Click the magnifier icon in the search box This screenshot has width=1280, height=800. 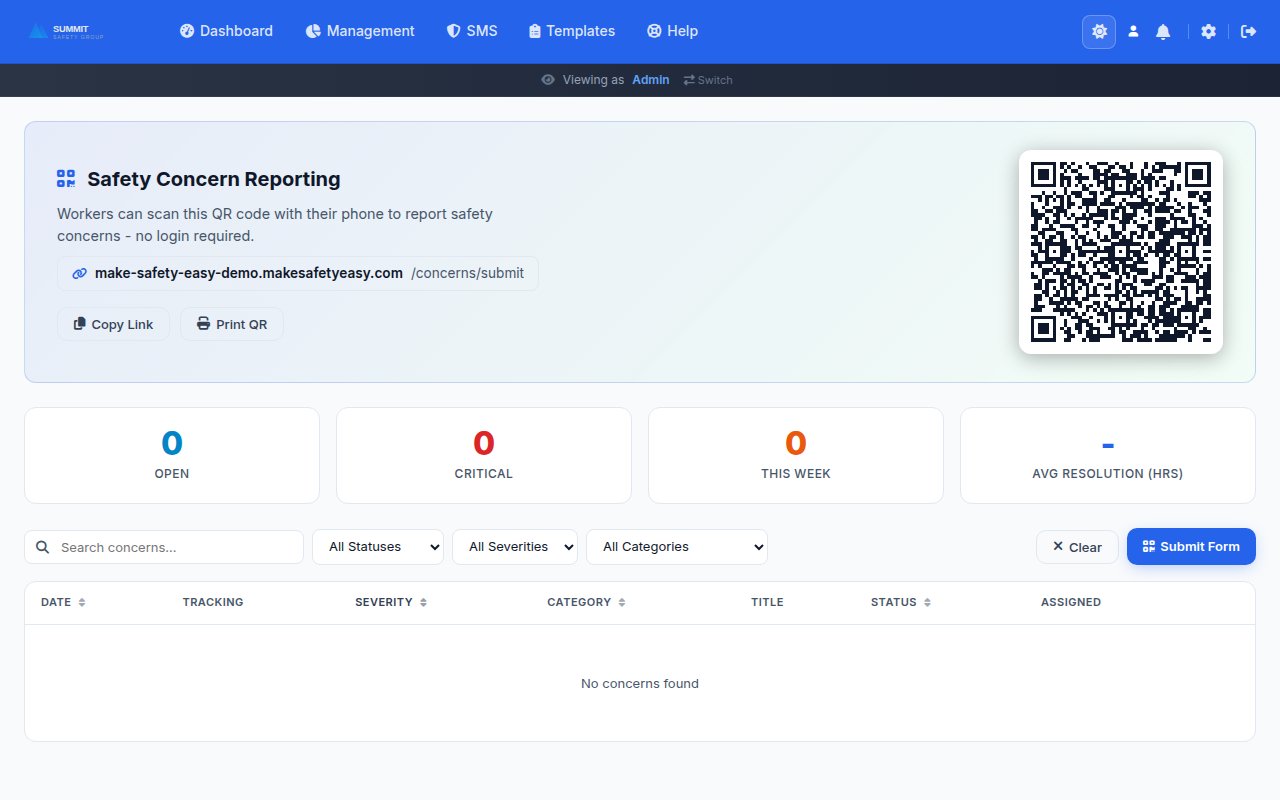point(43,547)
